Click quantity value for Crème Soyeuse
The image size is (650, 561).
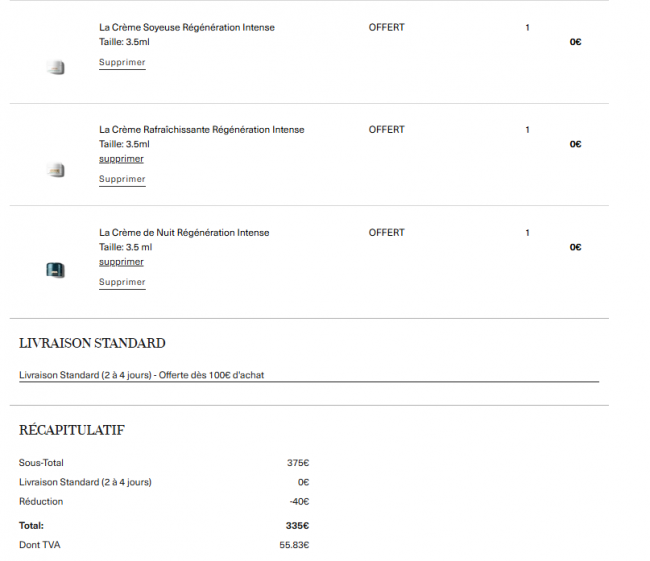[x=527, y=28]
